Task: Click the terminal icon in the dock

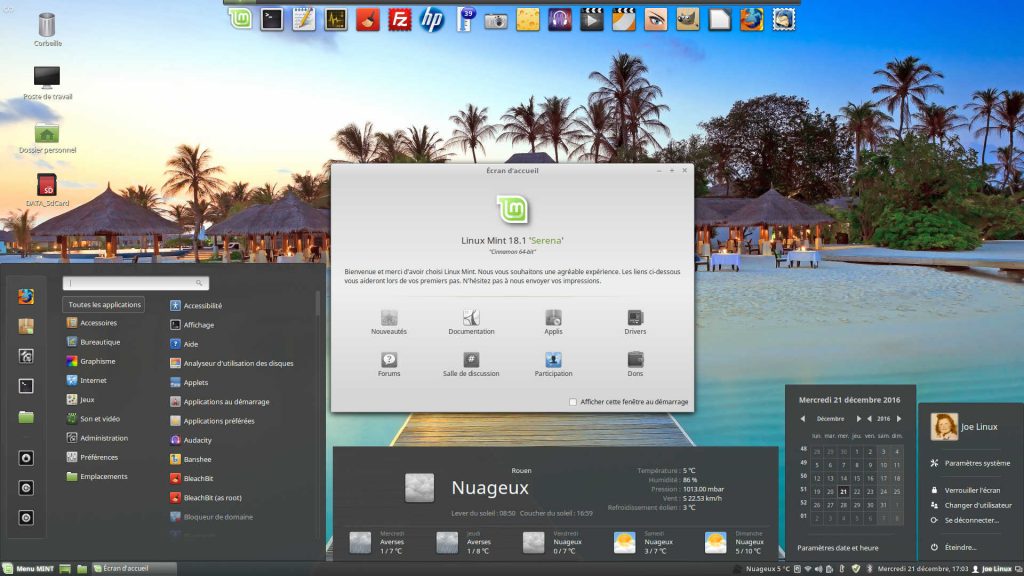Action: click(x=271, y=19)
